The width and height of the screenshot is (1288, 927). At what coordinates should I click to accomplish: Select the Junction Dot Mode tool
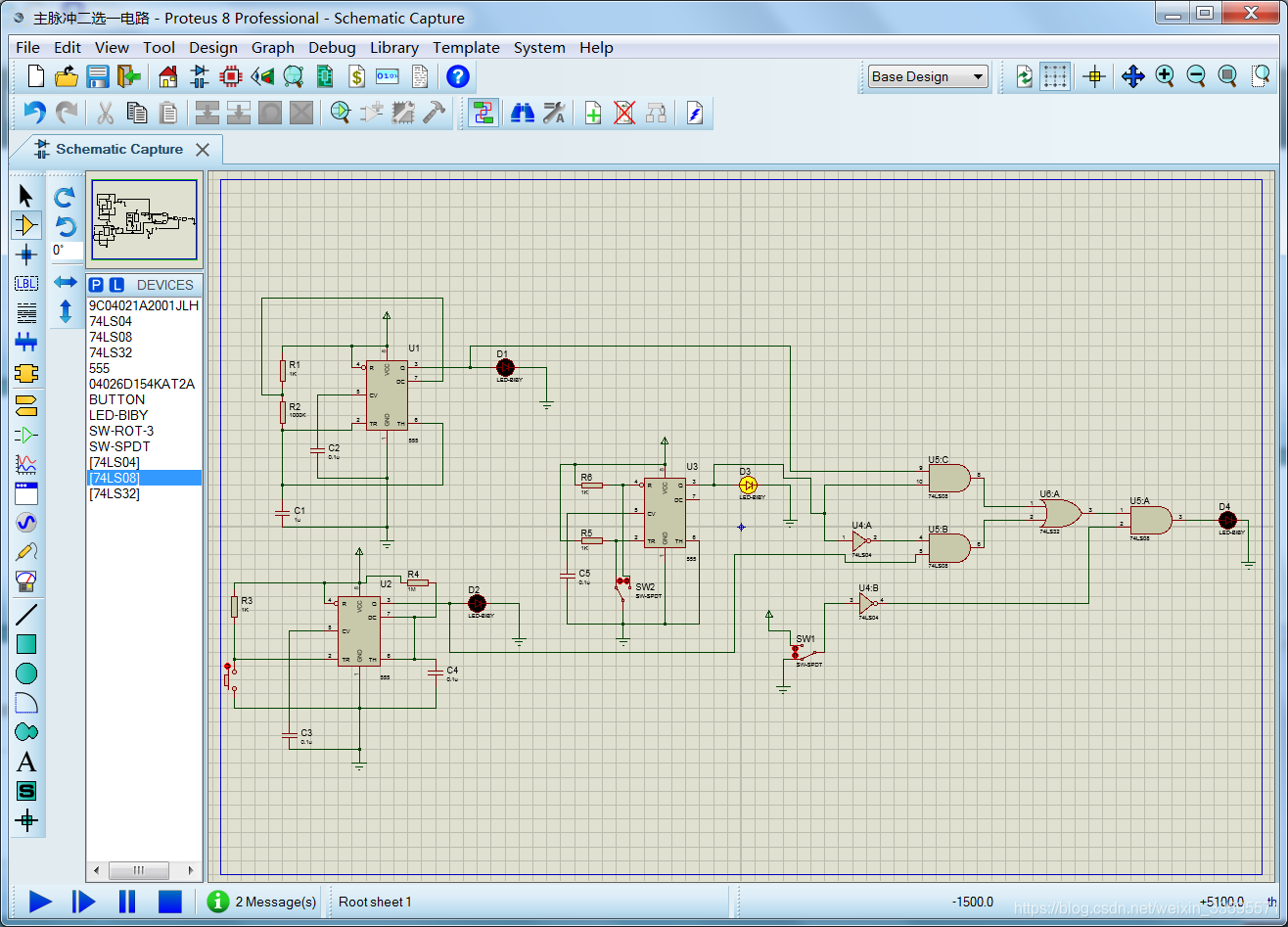click(x=26, y=255)
